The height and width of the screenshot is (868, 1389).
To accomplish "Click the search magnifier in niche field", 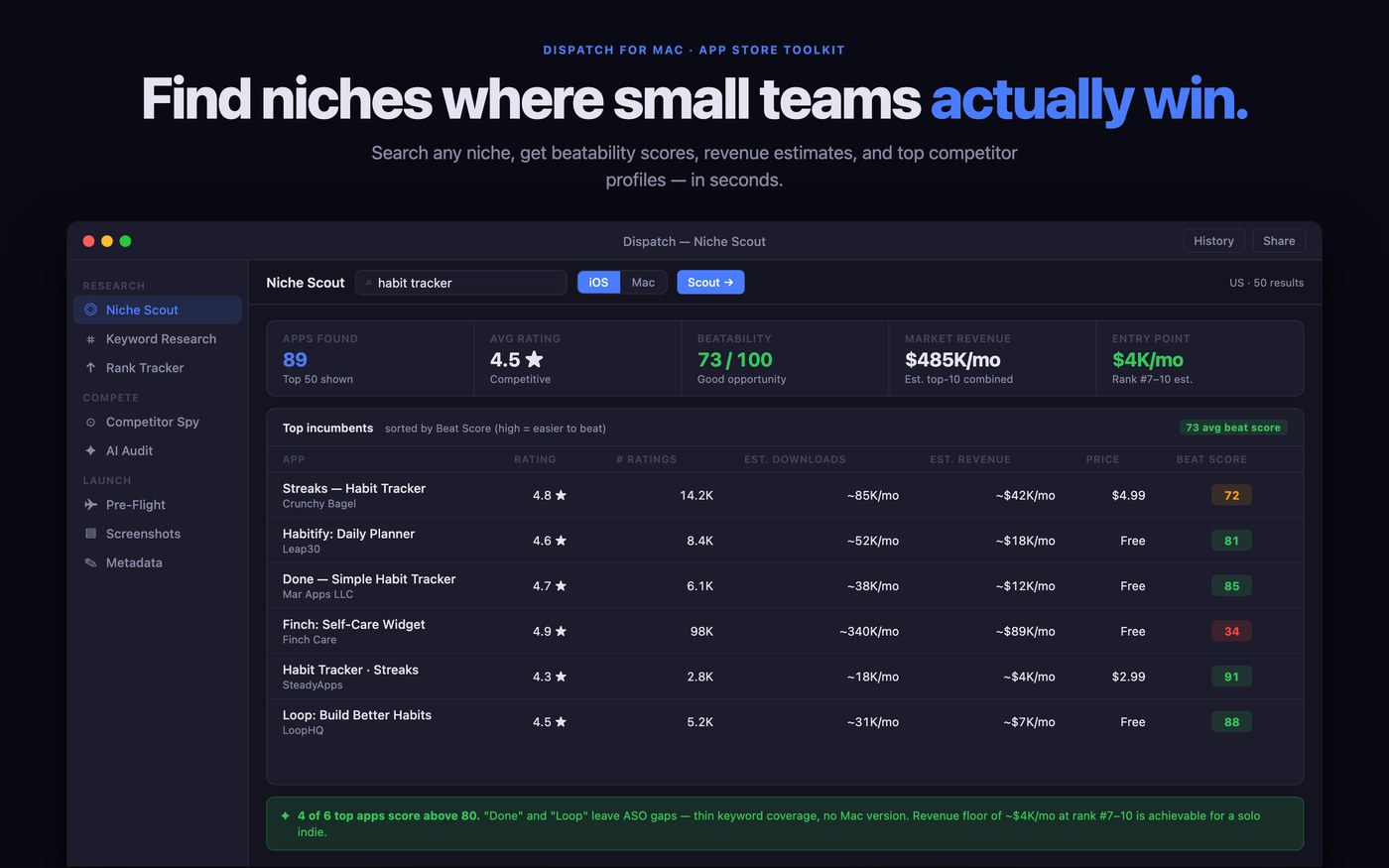I will click(x=369, y=283).
